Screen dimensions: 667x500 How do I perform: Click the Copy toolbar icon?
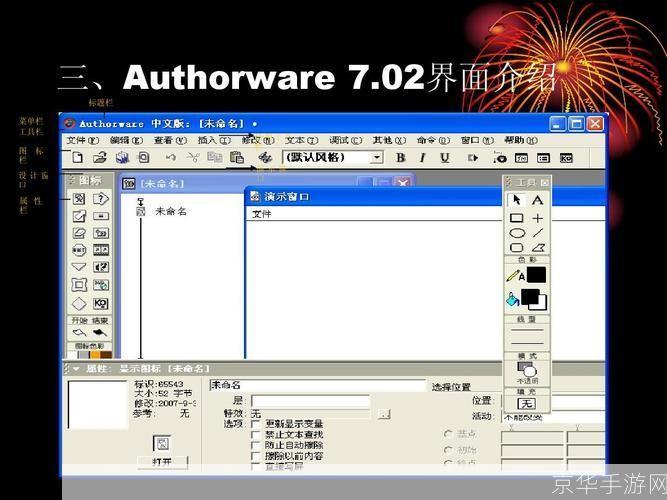click(x=214, y=157)
